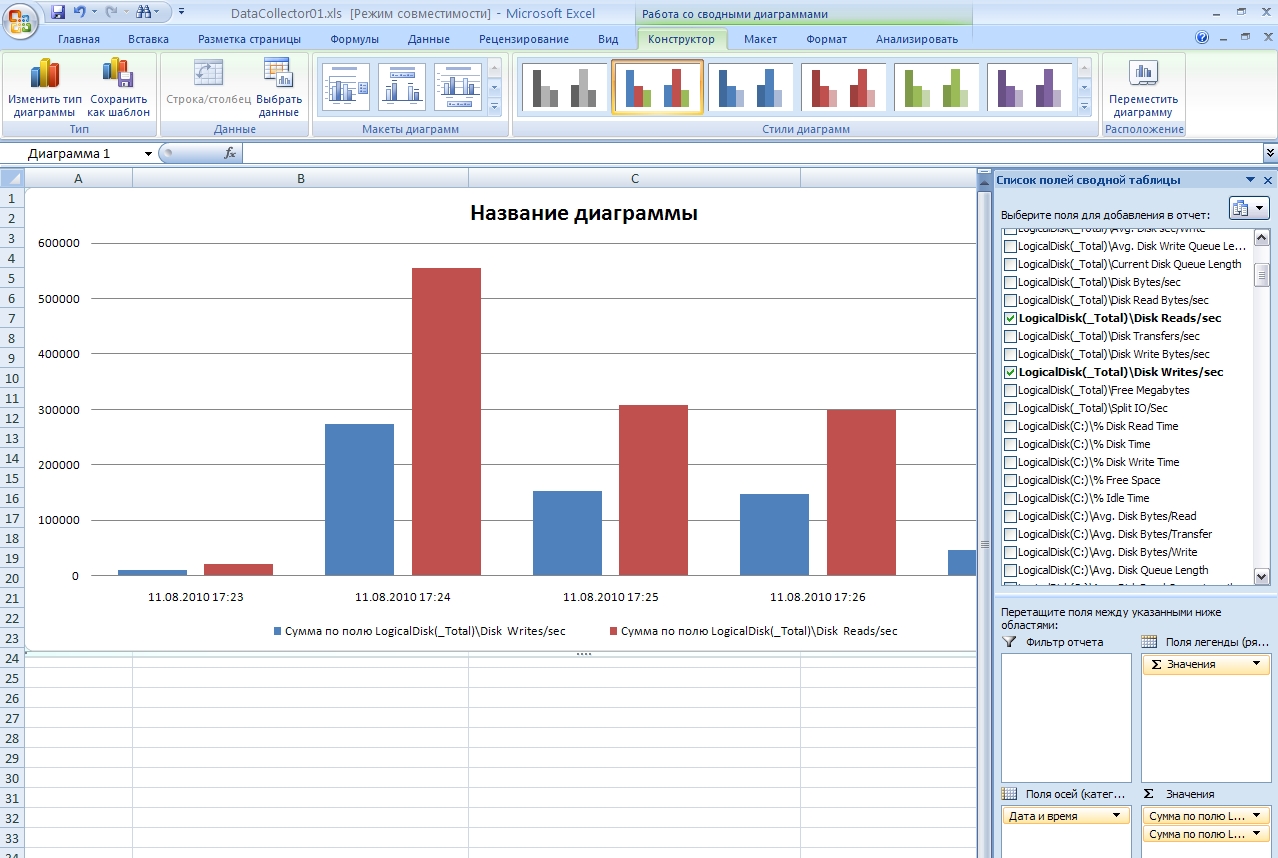Open the Значения legend field dropdown
This screenshot has width=1278, height=858.
(x=1256, y=664)
